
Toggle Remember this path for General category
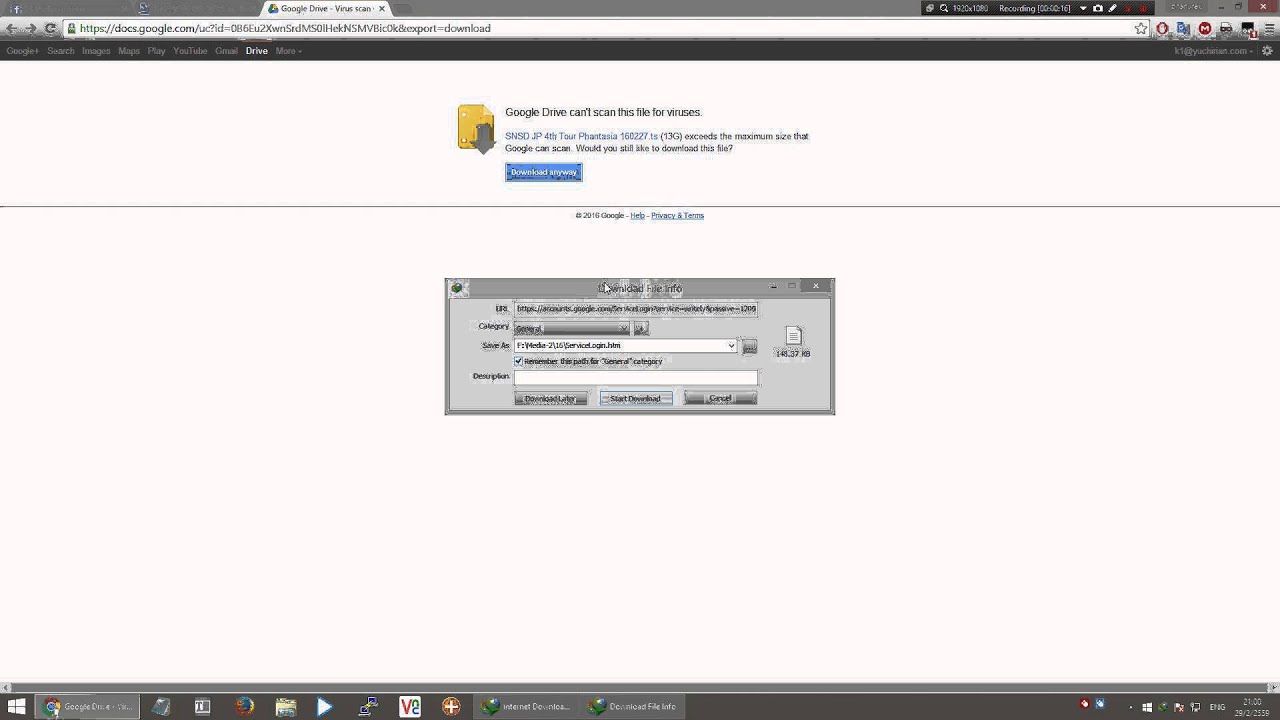[x=518, y=361]
